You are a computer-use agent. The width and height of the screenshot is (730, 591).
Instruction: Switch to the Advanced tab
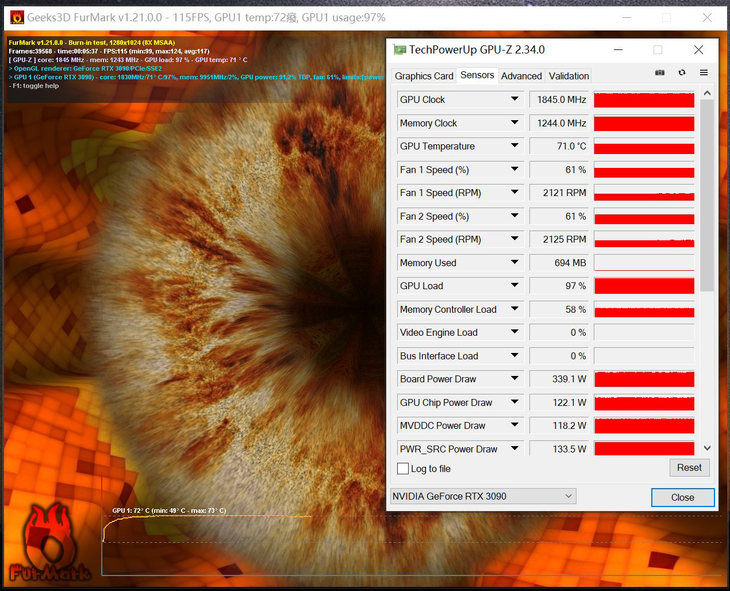(x=521, y=76)
